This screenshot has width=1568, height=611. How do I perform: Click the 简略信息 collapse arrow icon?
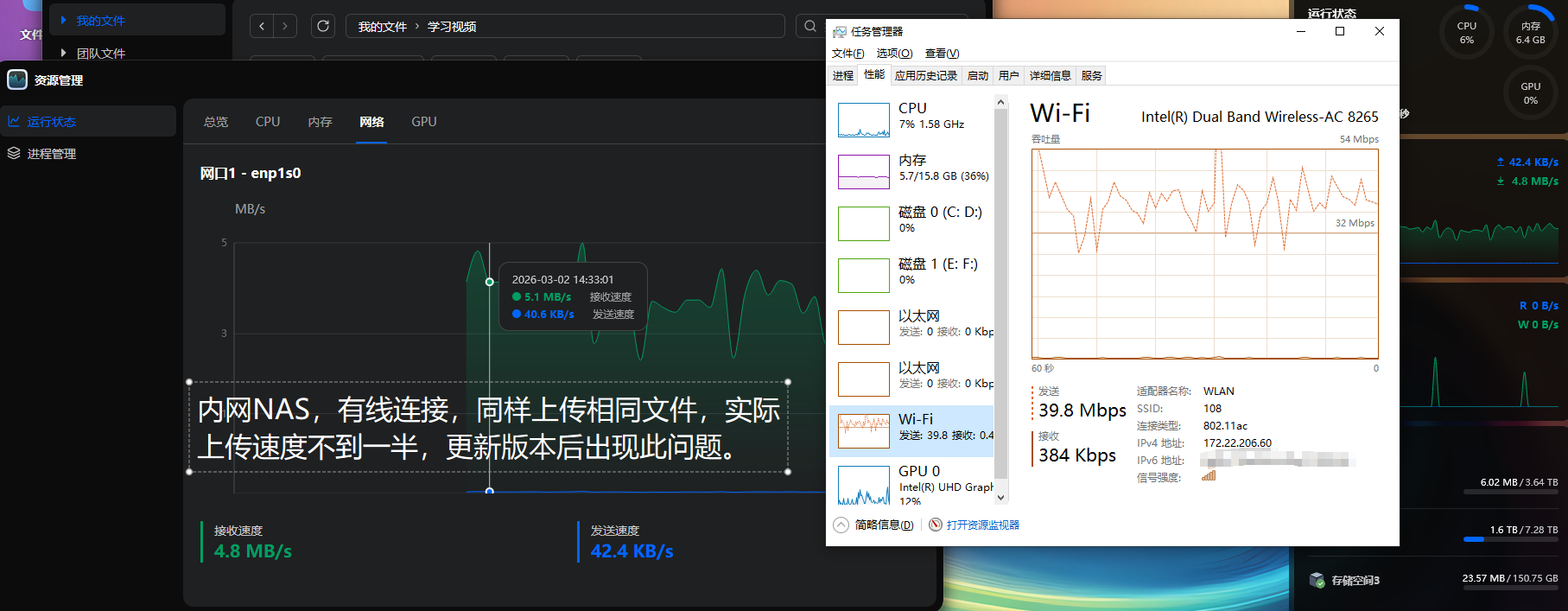841,525
